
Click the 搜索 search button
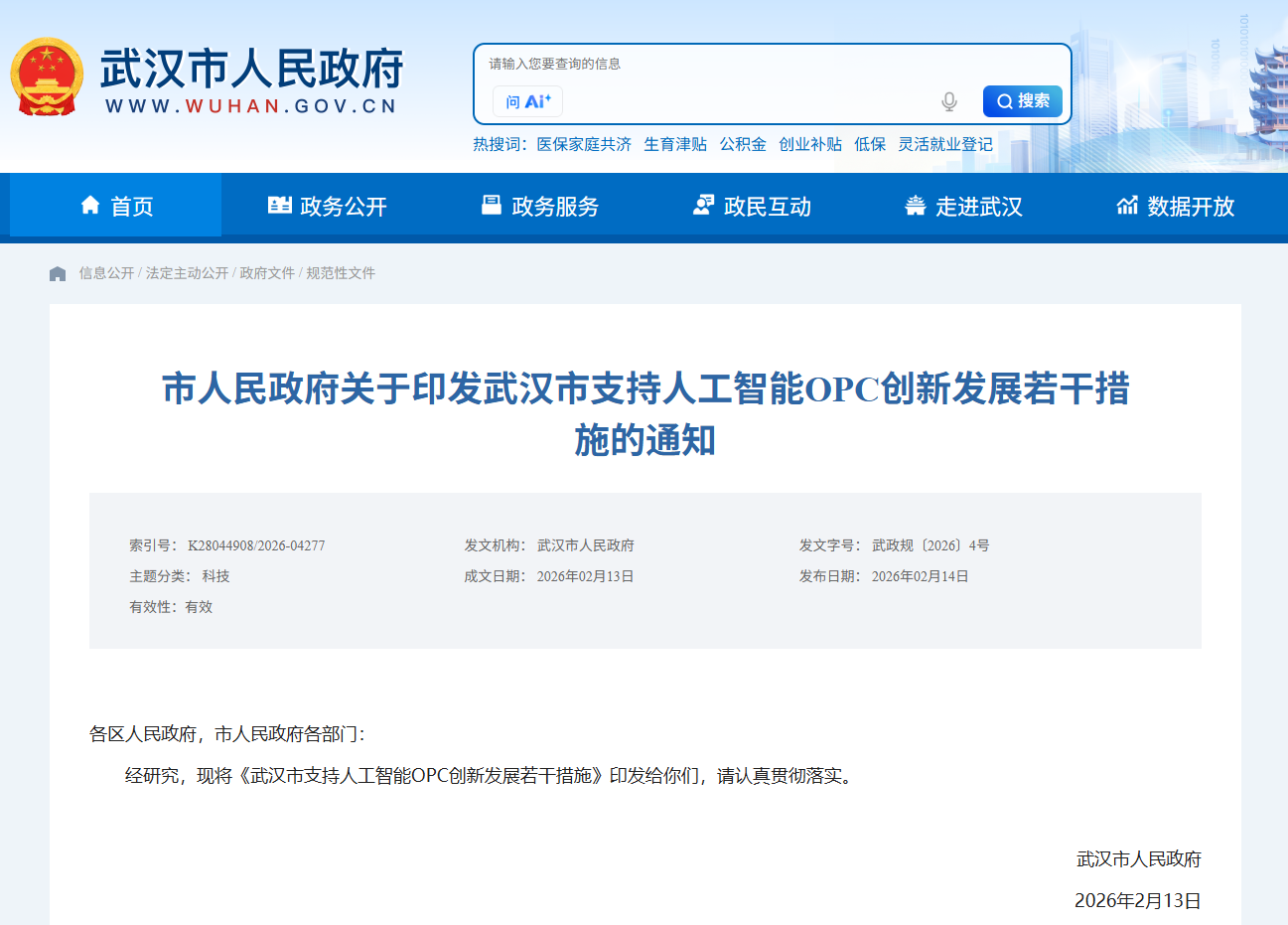(x=1022, y=101)
